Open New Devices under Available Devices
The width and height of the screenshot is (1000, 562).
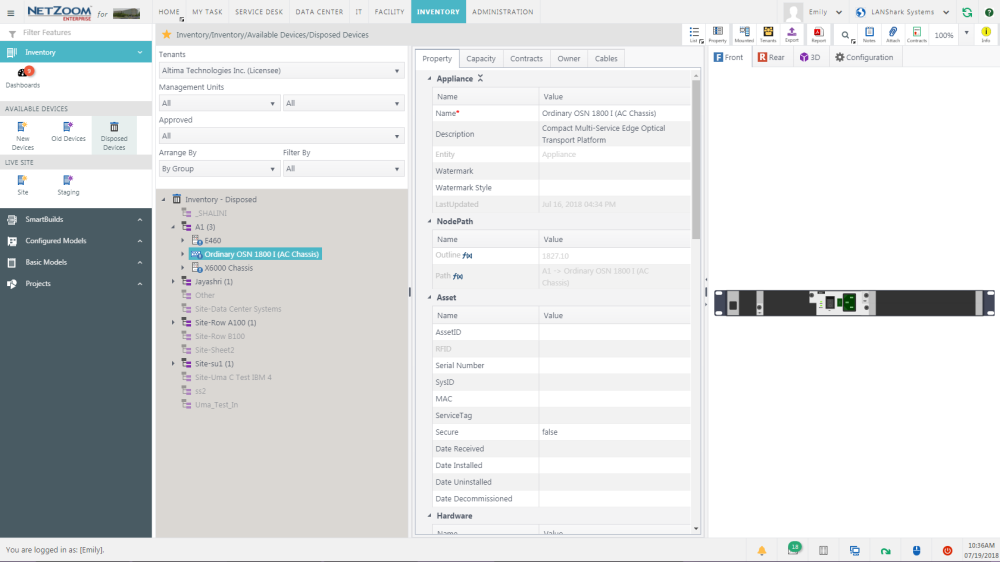click(x=22, y=135)
